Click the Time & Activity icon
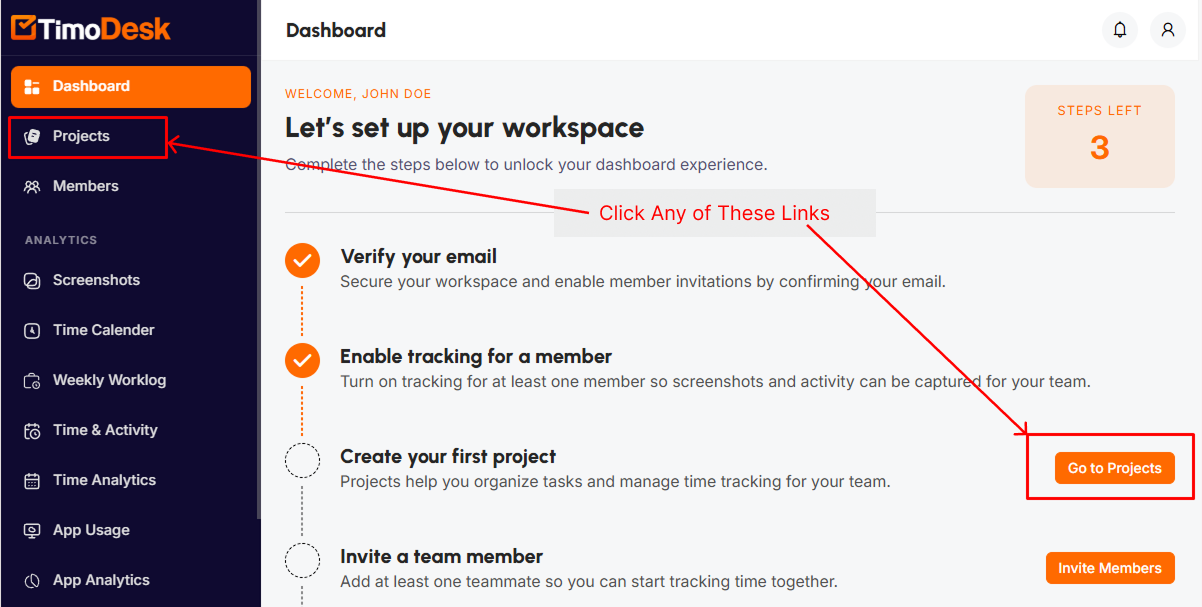Image resolution: width=1202 pixels, height=607 pixels. [x=32, y=431]
